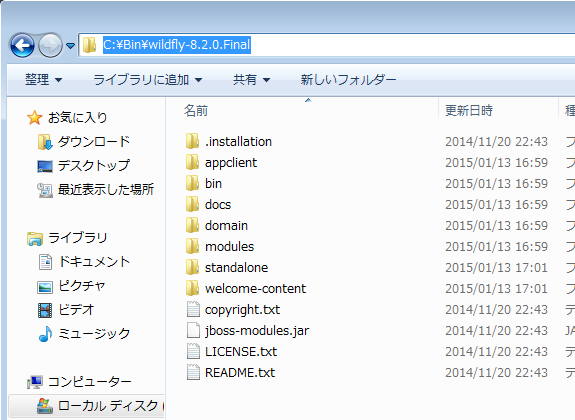Click the ピクチャ picture icon
Image resolution: width=575 pixels, height=420 pixels.
tap(45, 287)
